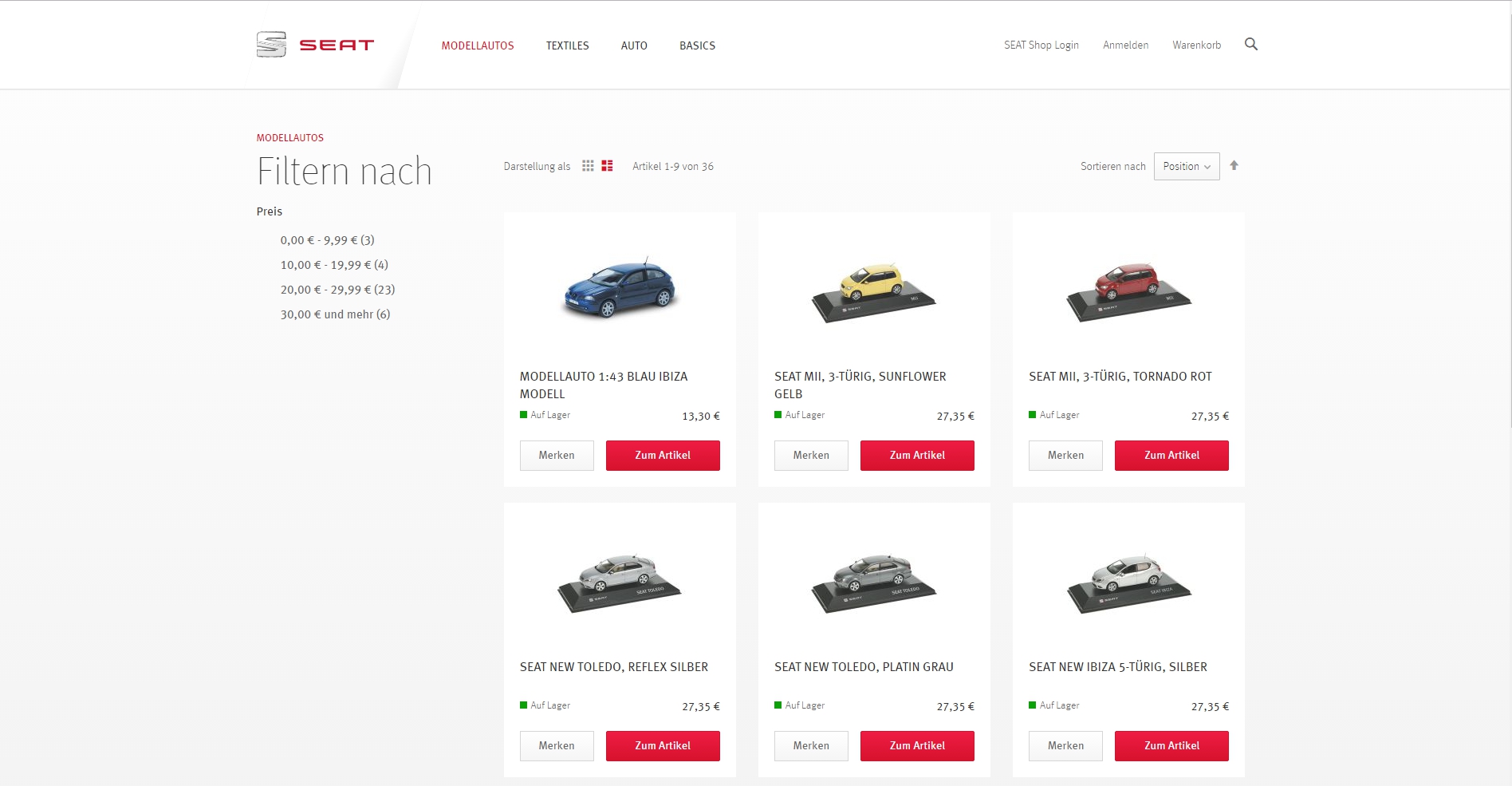1512x786 pixels.
Task: Open red SEAT Mii image
Action: [1128, 292]
